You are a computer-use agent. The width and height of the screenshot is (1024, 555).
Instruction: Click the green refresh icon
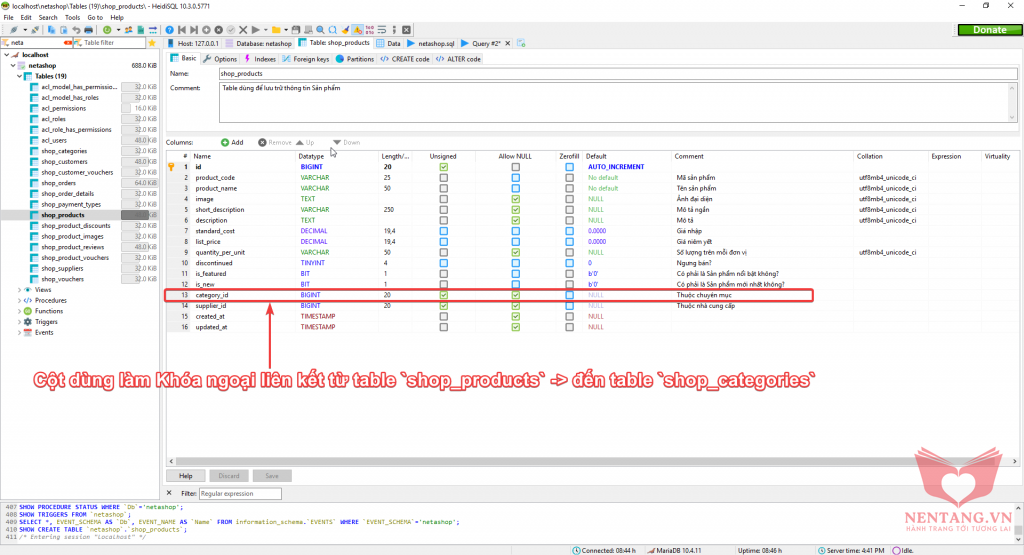(107, 29)
